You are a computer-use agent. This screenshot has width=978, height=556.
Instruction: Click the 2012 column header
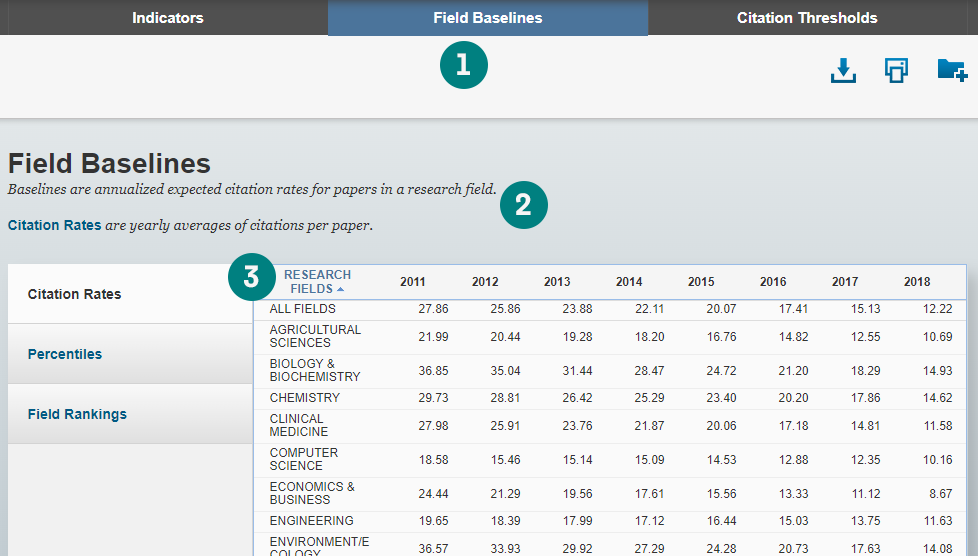(485, 281)
